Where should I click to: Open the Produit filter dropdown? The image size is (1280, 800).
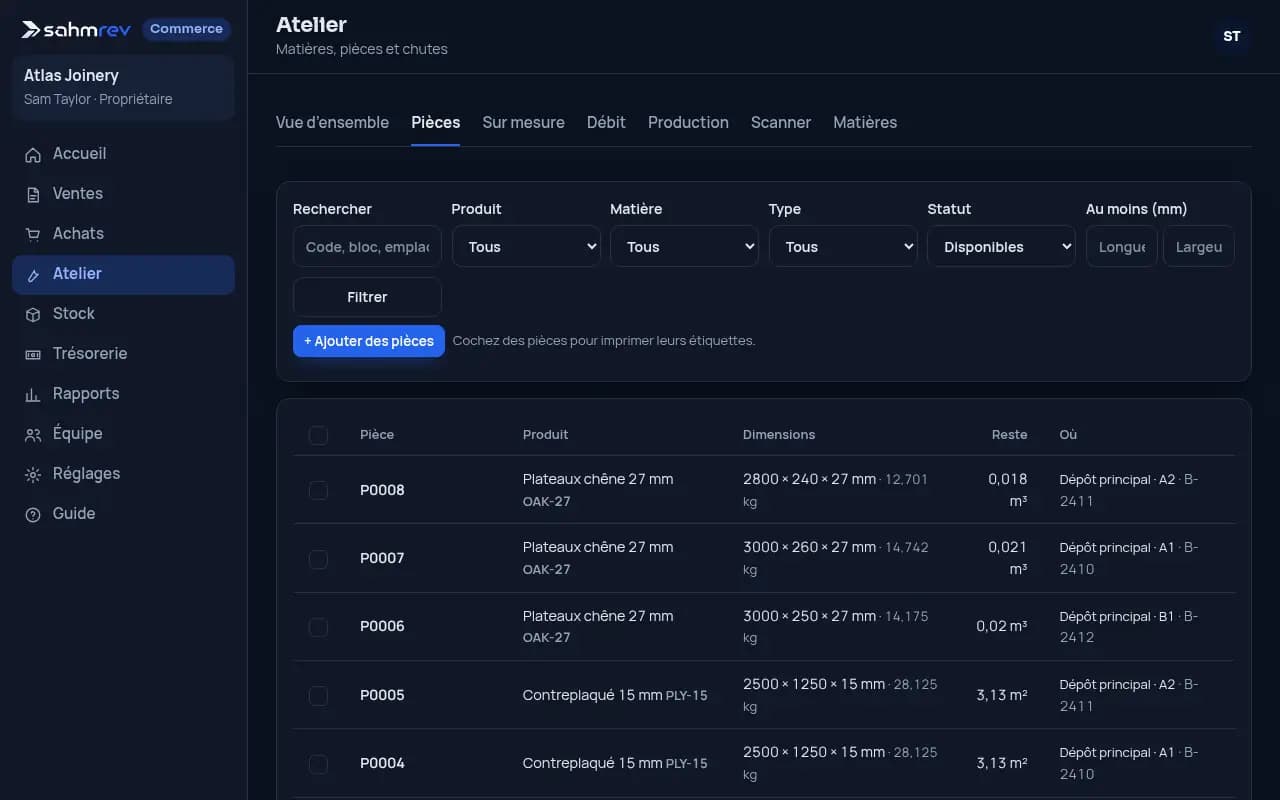click(526, 247)
